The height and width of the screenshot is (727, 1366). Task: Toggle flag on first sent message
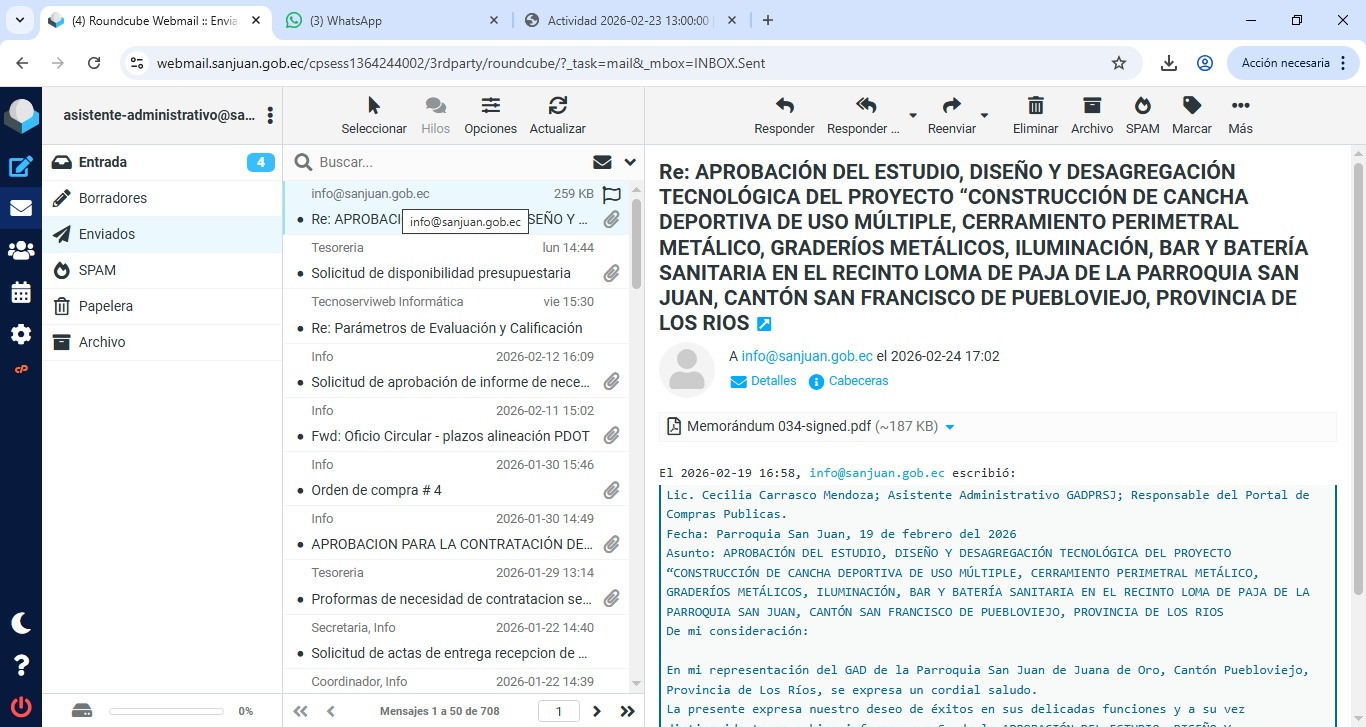pyautogui.click(x=611, y=195)
